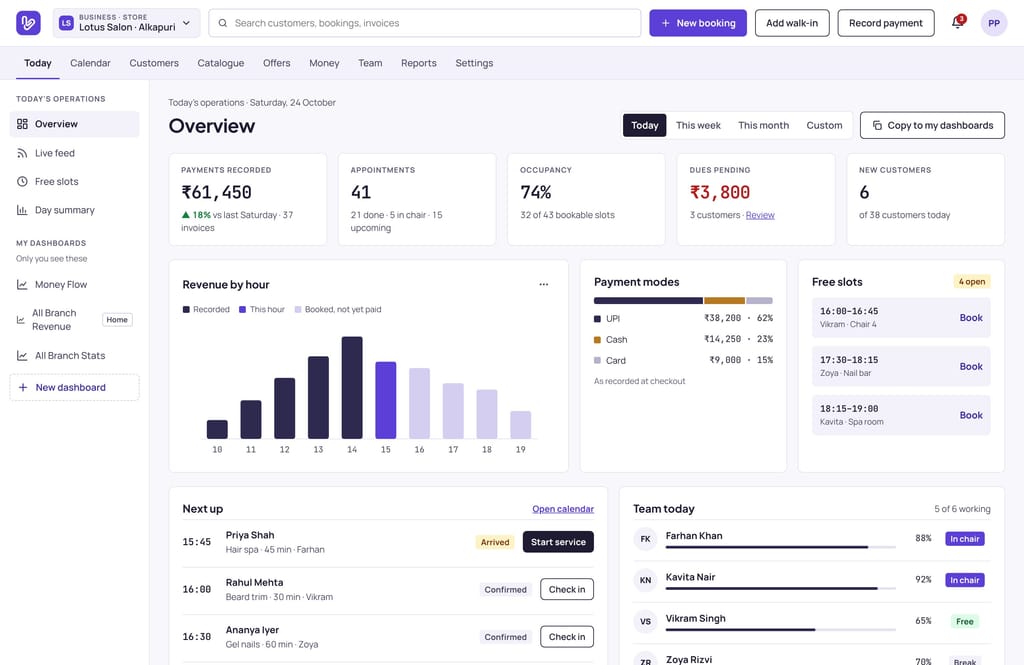Switch range to This month
Viewport: 1024px width, 665px height.
[x=763, y=125]
